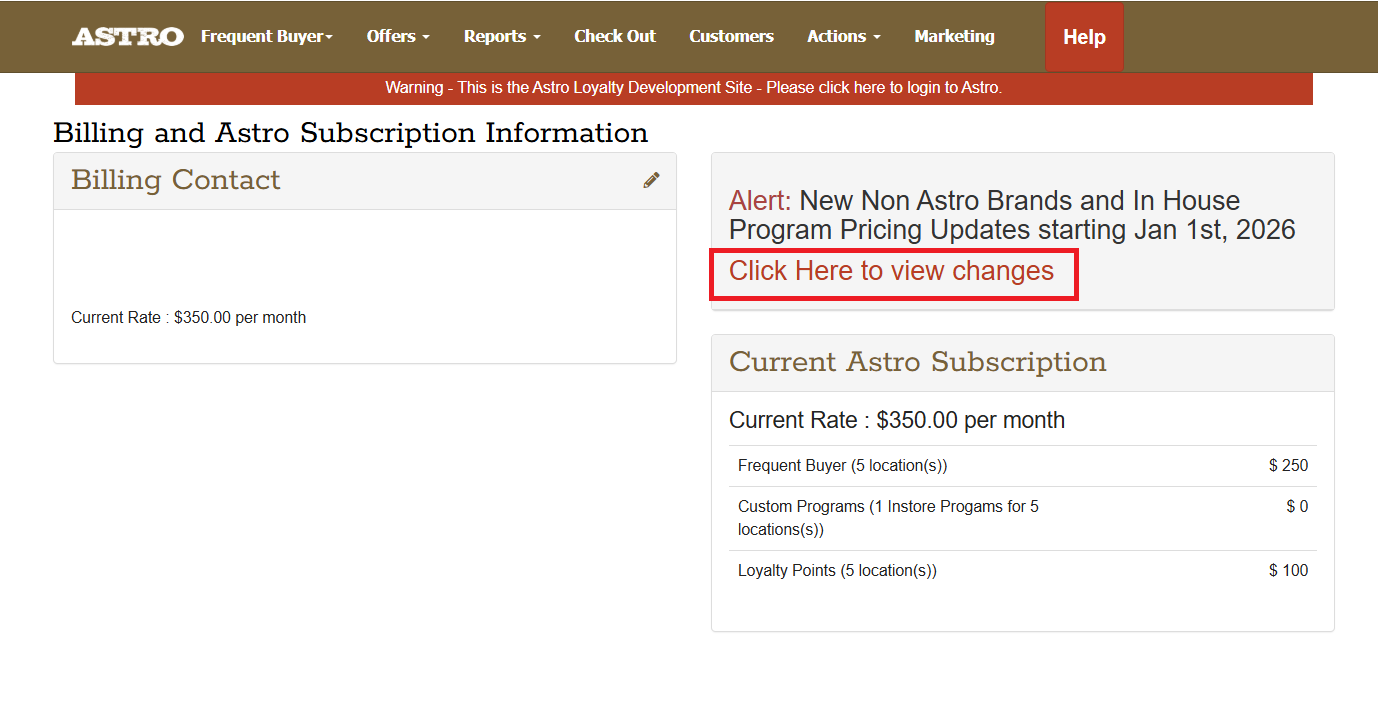Viewport: 1378px width, 704px height.
Task: Click the Alert pricing updates text
Action: point(1011,215)
